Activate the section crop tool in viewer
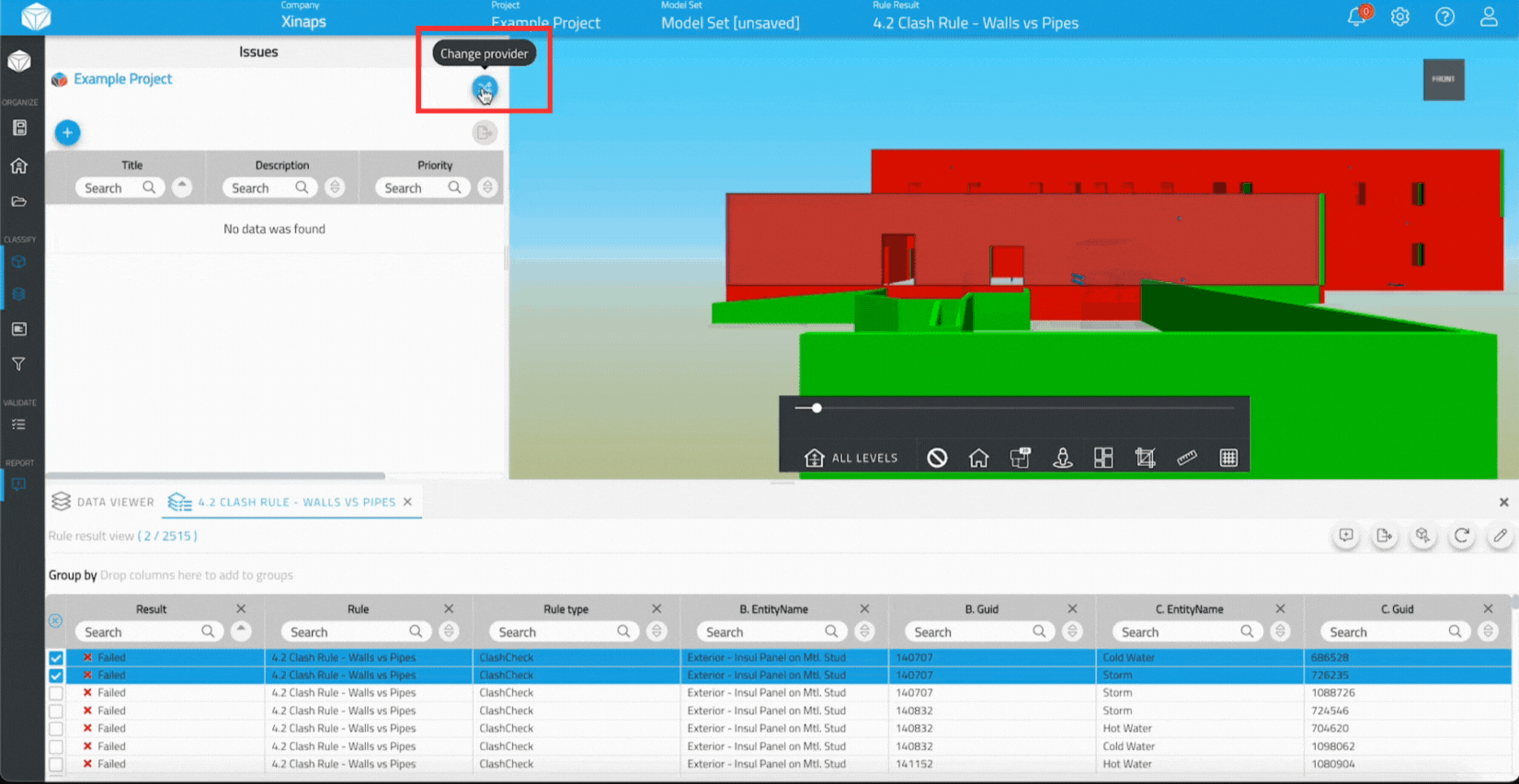 pyautogui.click(x=1145, y=458)
